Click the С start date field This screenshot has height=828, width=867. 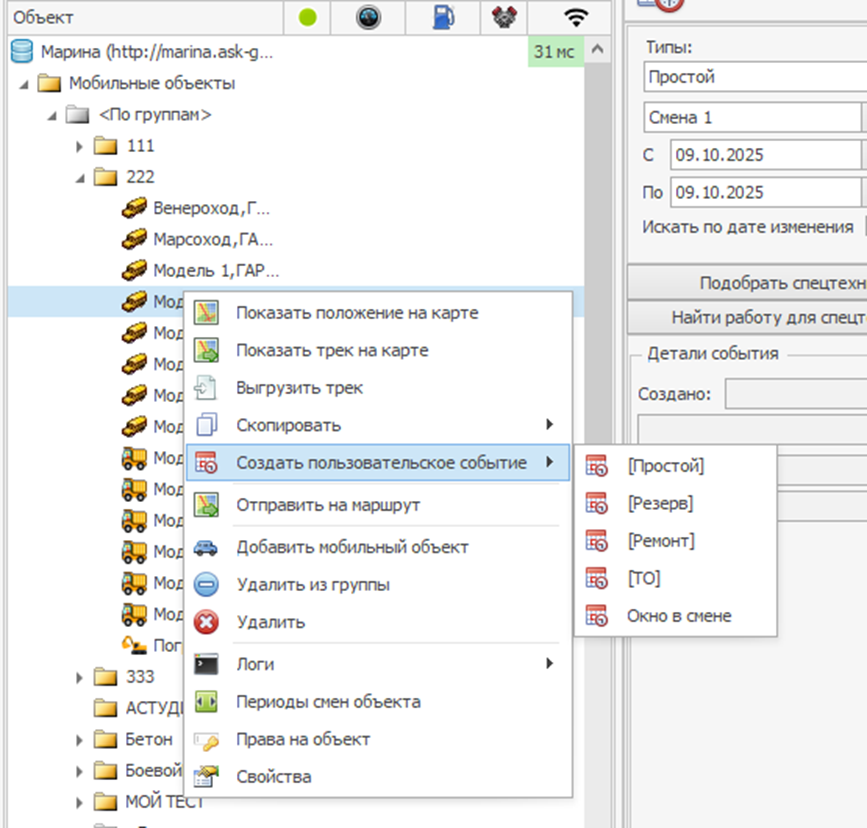pos(765,155)
